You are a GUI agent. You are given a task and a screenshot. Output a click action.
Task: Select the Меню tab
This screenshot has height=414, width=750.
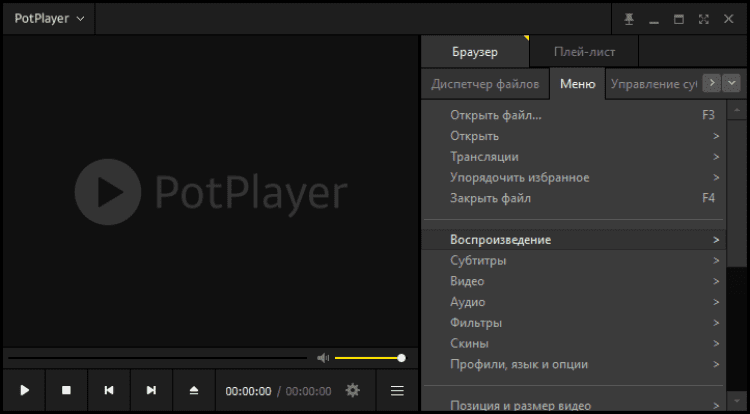click(577, 84)
